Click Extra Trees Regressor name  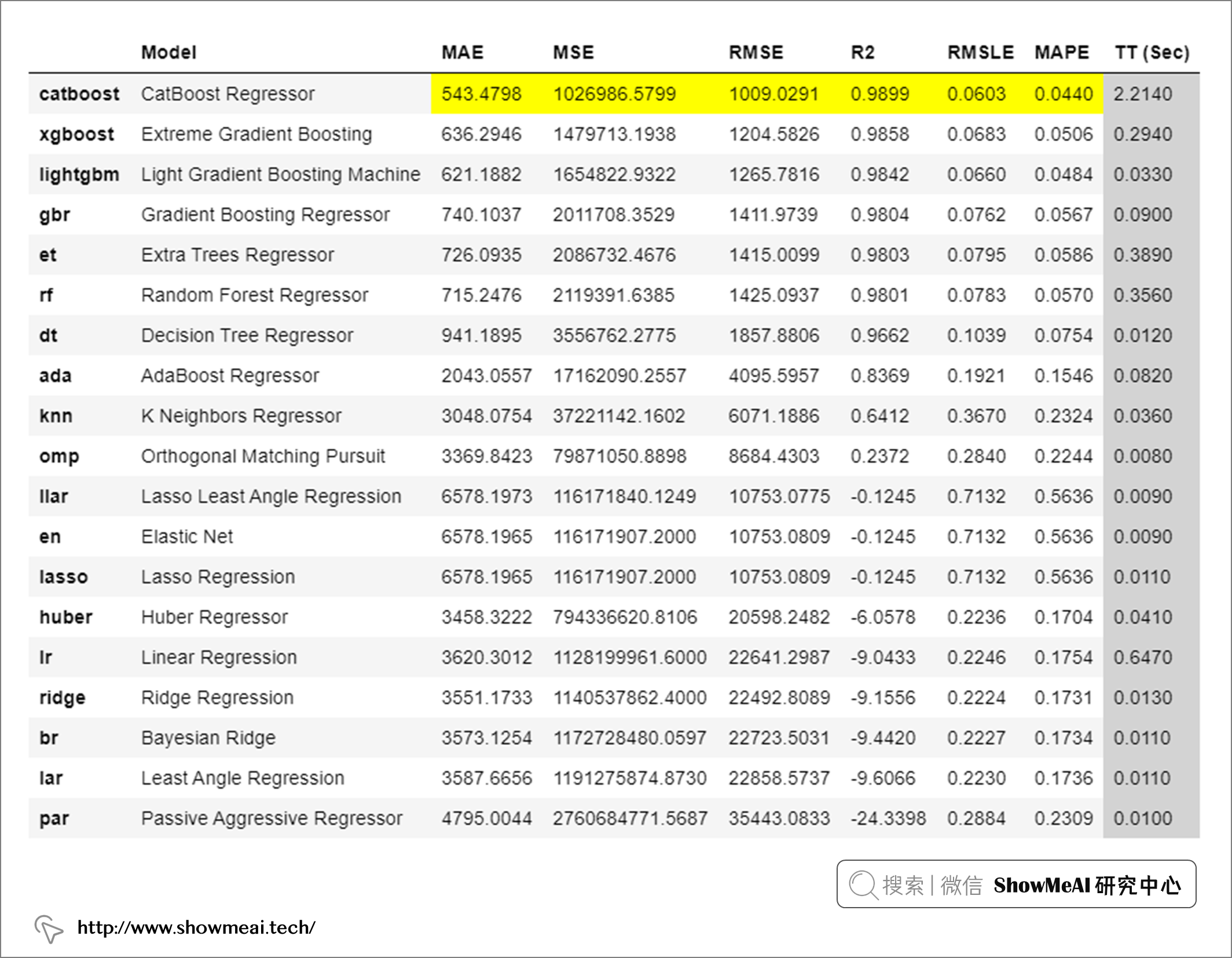click(237, 255)
